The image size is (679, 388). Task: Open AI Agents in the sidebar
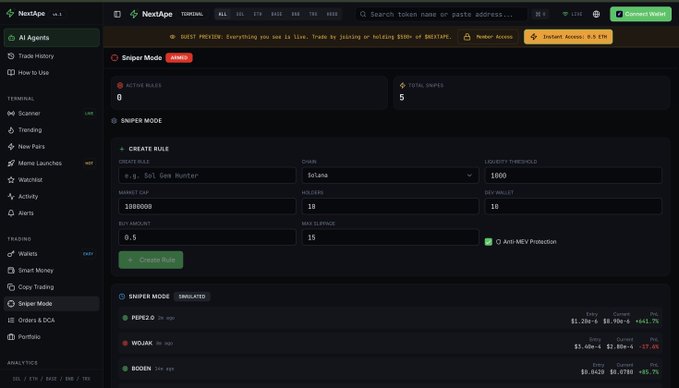(52, 38)
